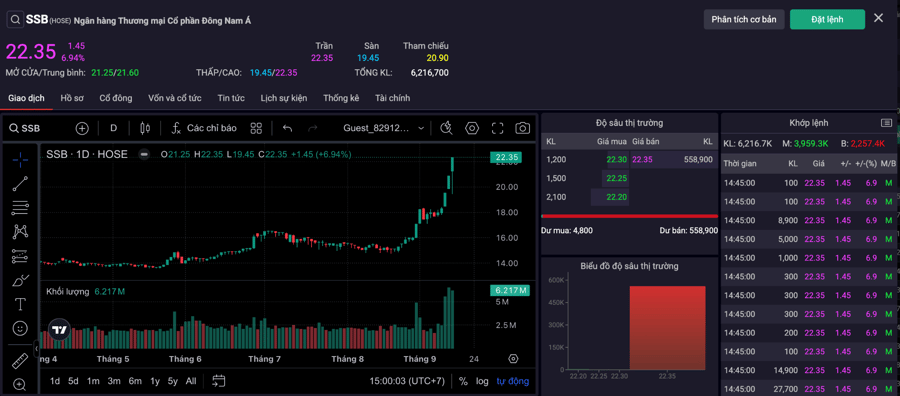Select the XABCD pattern tool

[x=20, y=232]
